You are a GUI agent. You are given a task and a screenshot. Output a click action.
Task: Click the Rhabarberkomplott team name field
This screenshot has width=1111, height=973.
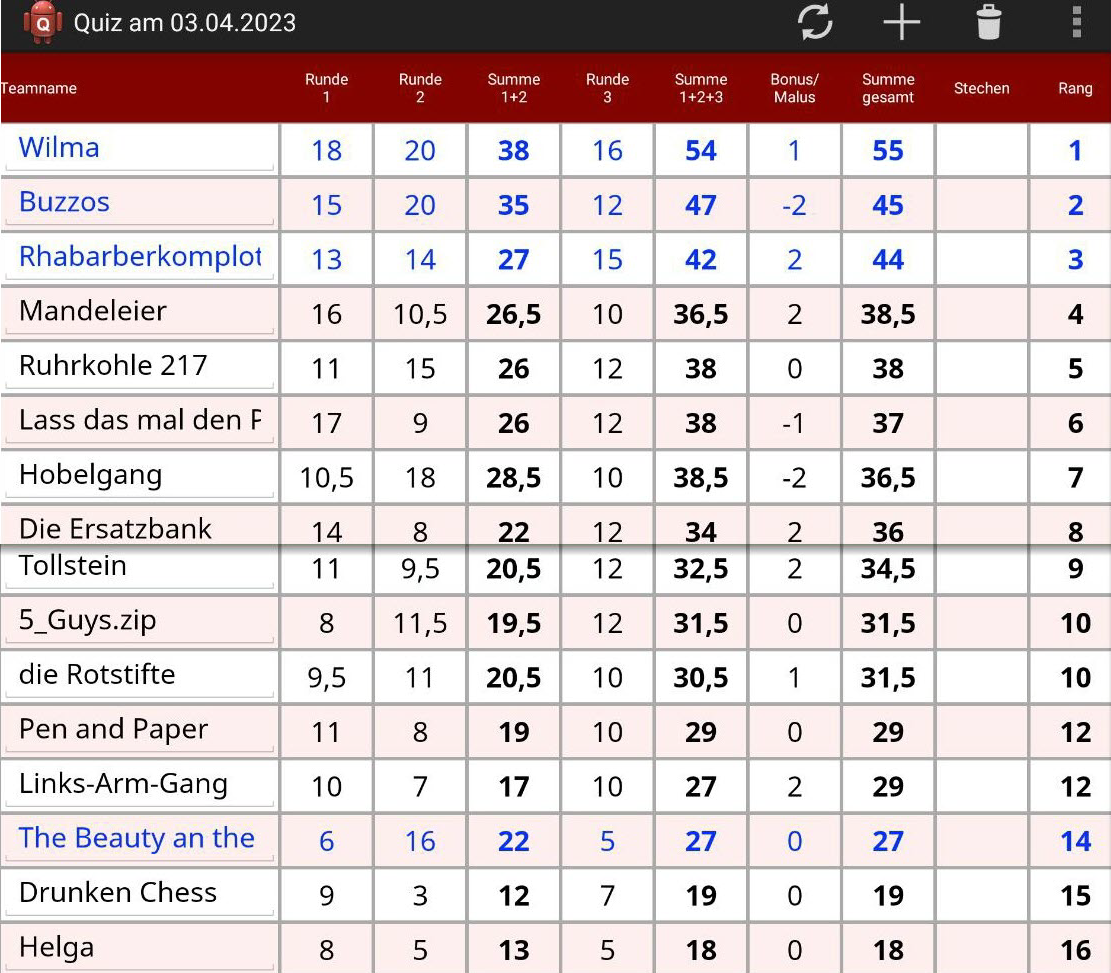click(138, 258)
